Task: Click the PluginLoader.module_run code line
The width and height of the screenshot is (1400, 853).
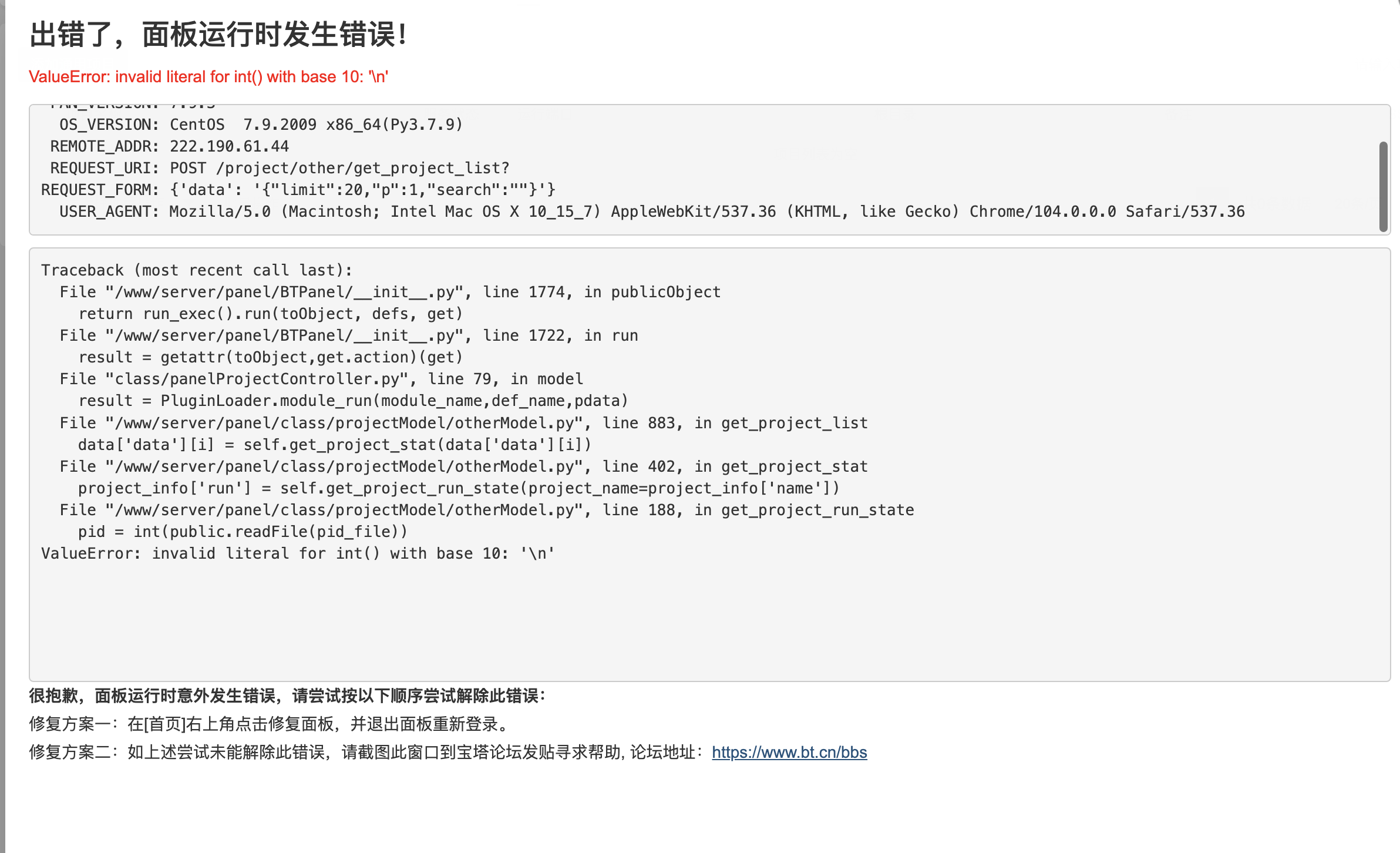Action: [354, 401]
